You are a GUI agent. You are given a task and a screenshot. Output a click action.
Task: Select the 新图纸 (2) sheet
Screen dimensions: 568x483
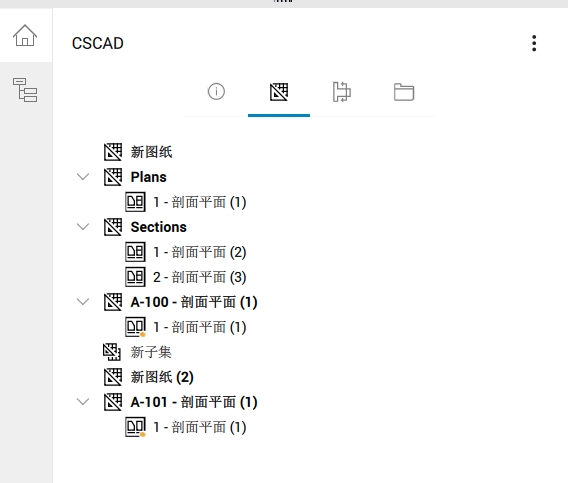162,377
